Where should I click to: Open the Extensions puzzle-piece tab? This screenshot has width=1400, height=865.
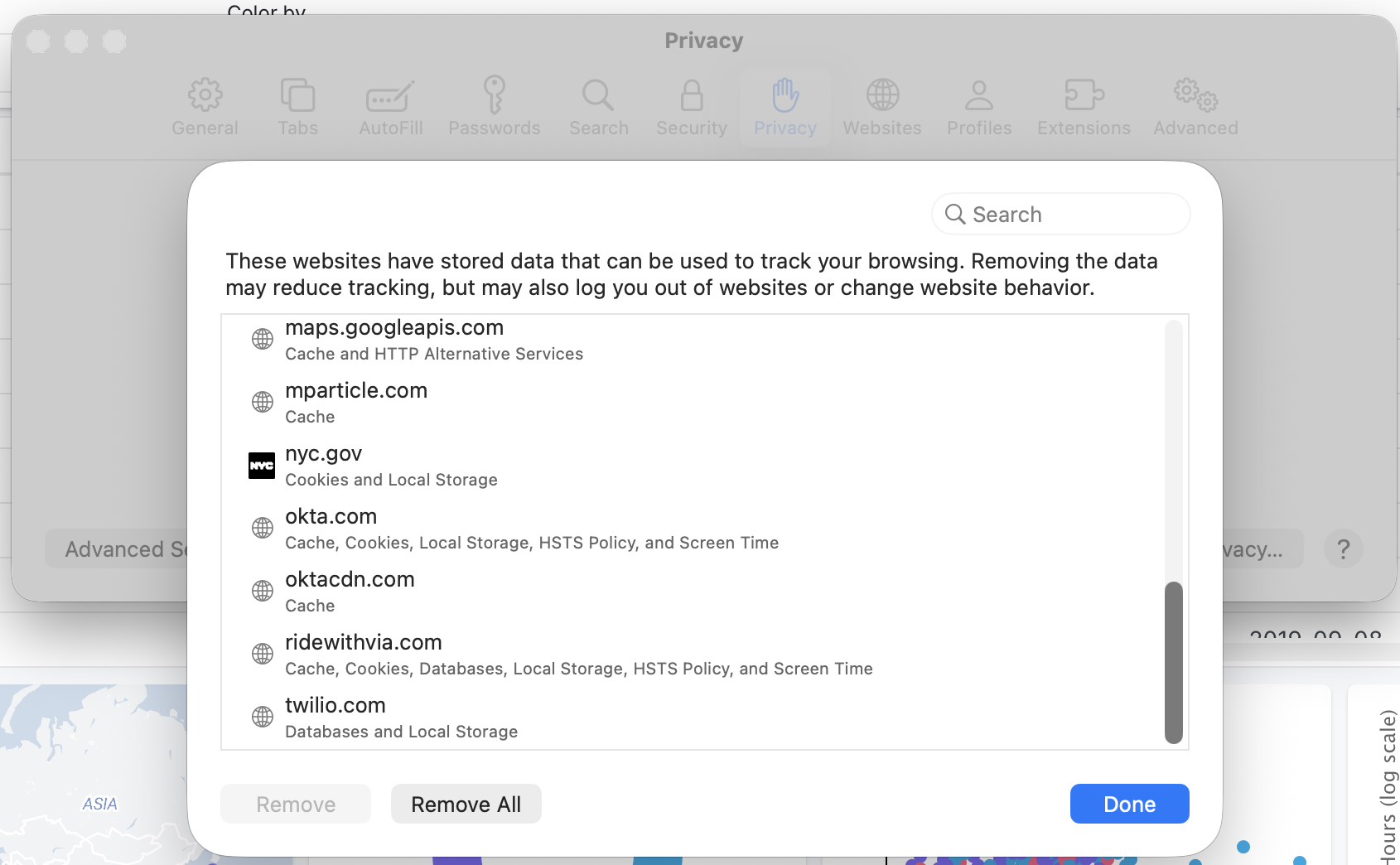click(1084, 108)
